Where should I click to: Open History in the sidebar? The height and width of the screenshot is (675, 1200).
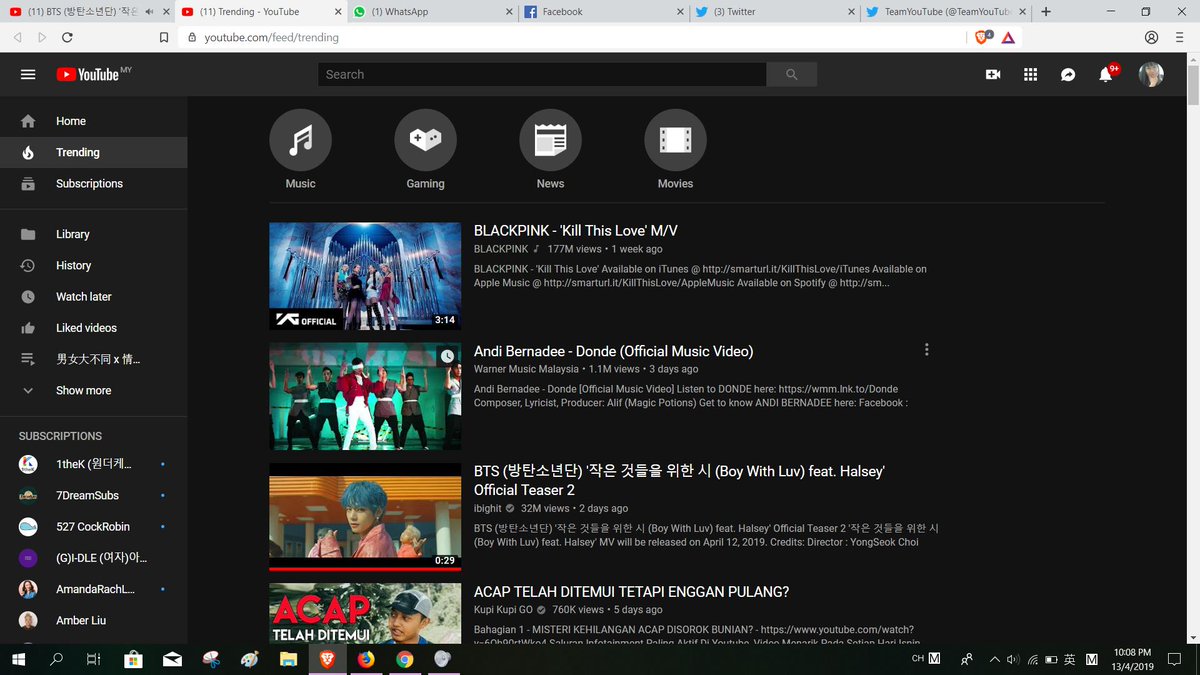(x=93, y=265)
